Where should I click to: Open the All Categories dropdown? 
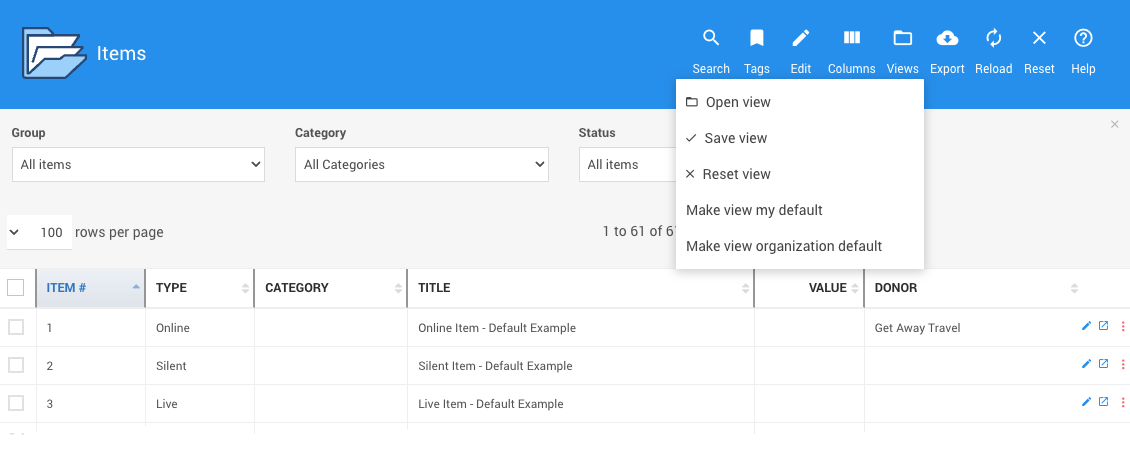(x=421, y=165)
